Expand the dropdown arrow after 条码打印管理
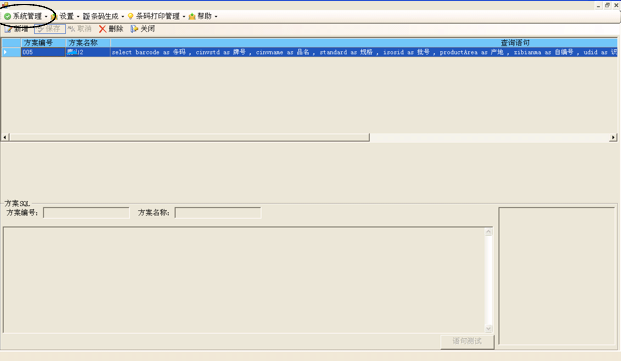This screenshot has height=362, width=621. pyautogui.click(x=184, y=17)
